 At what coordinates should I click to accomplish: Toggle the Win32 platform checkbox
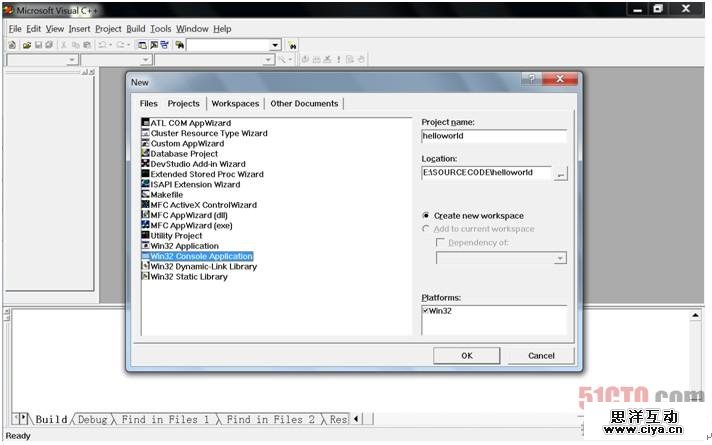pyautogui.click(x=426, y=311)
